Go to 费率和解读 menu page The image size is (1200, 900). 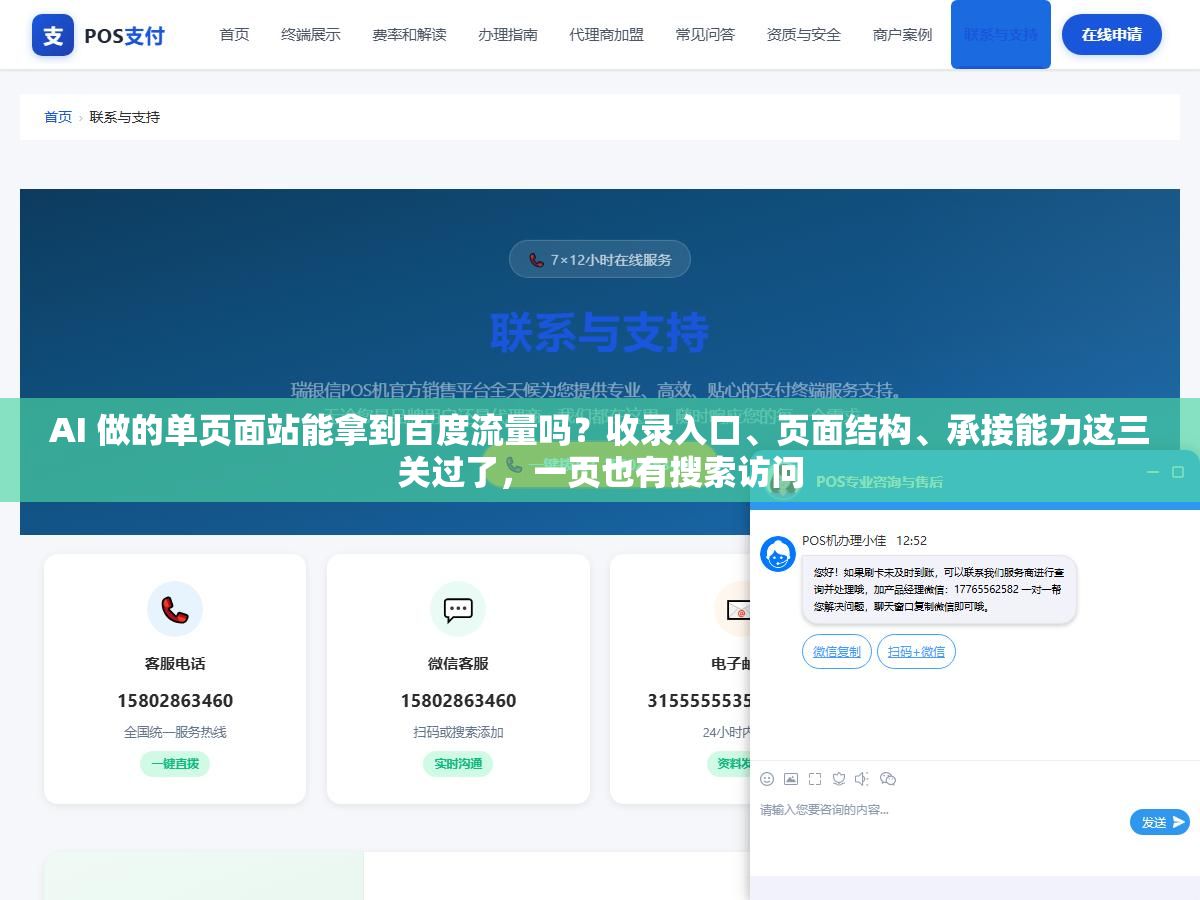pyautogui.click(x=409, y=34)
